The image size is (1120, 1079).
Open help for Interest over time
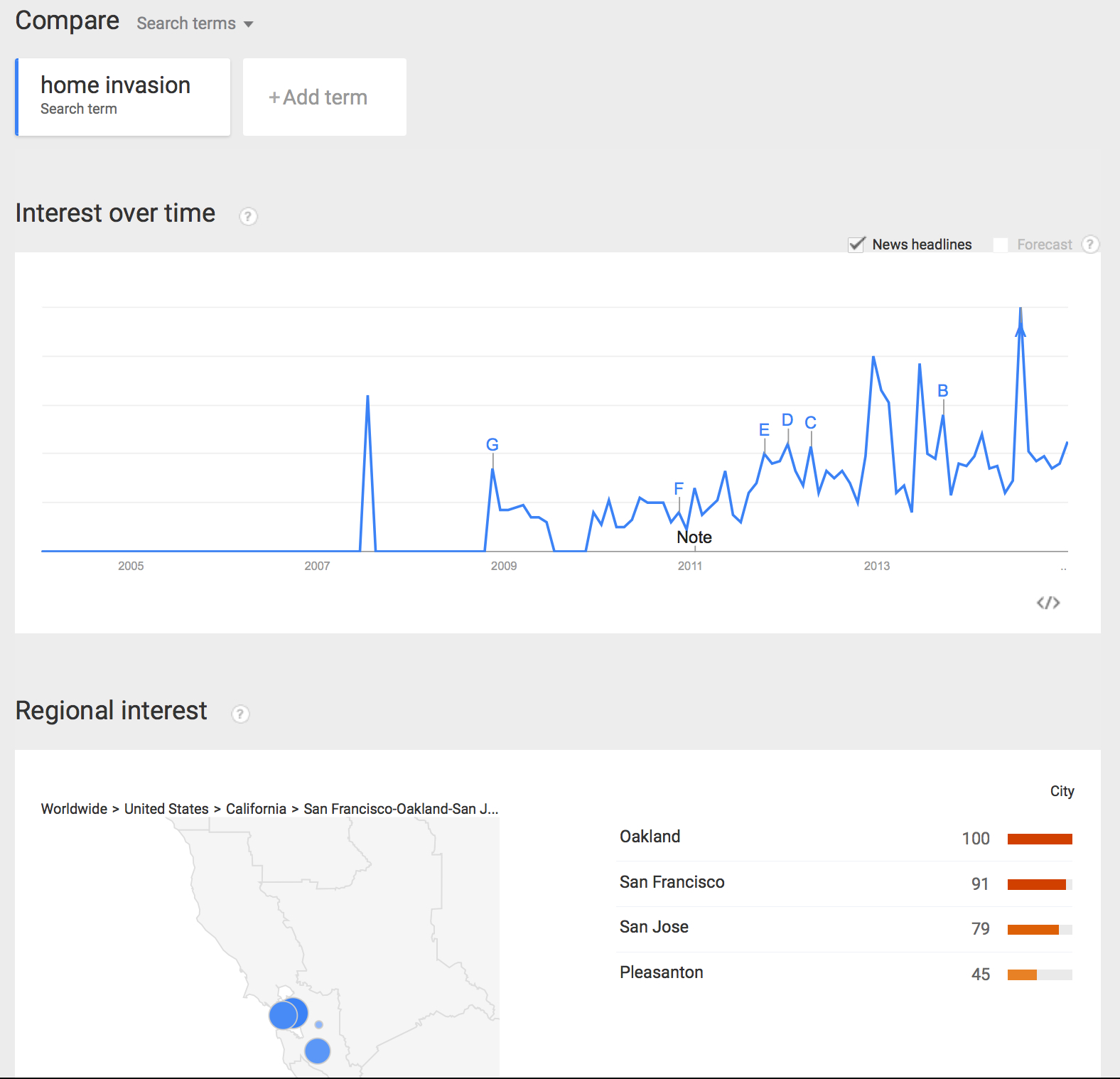click(x=248, y=216)
